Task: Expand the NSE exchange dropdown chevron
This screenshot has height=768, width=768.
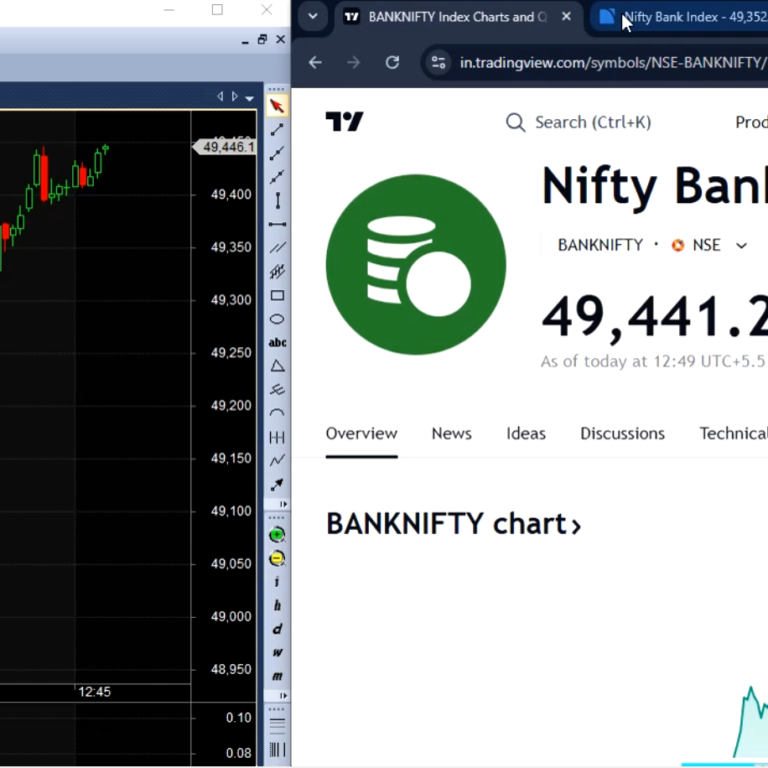Action: [742, 245]
